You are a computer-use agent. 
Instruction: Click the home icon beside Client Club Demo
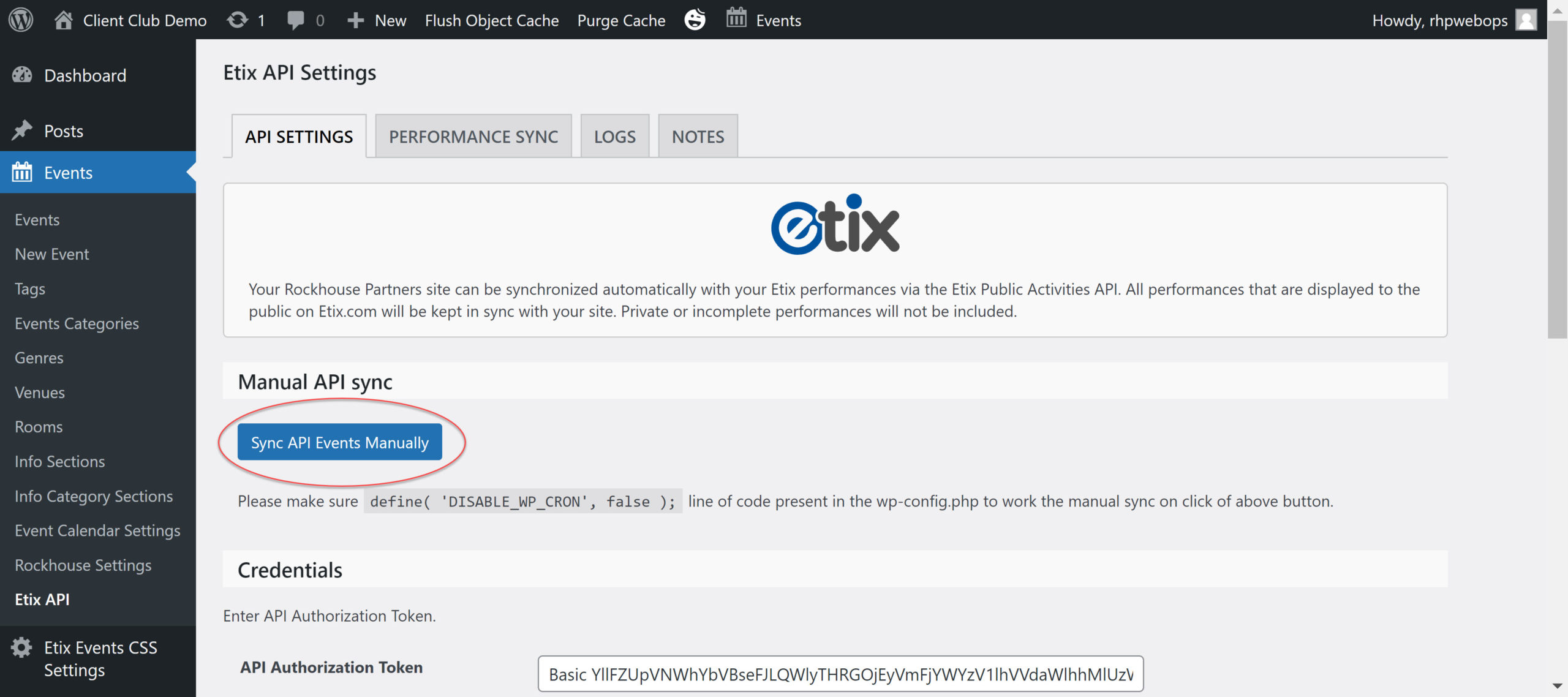tap(63, 20)
